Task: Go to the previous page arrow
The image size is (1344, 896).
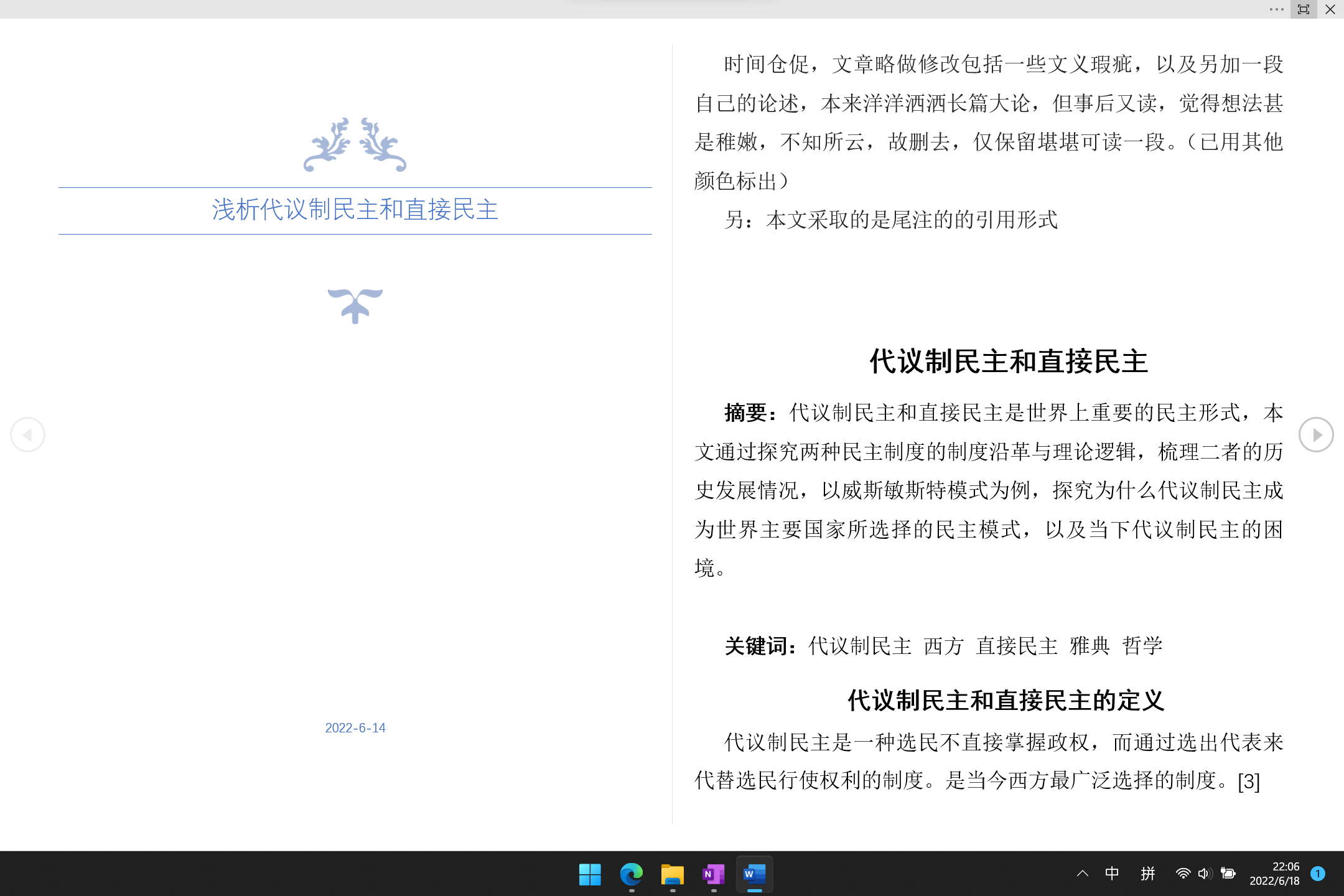Action: [27, 434]
